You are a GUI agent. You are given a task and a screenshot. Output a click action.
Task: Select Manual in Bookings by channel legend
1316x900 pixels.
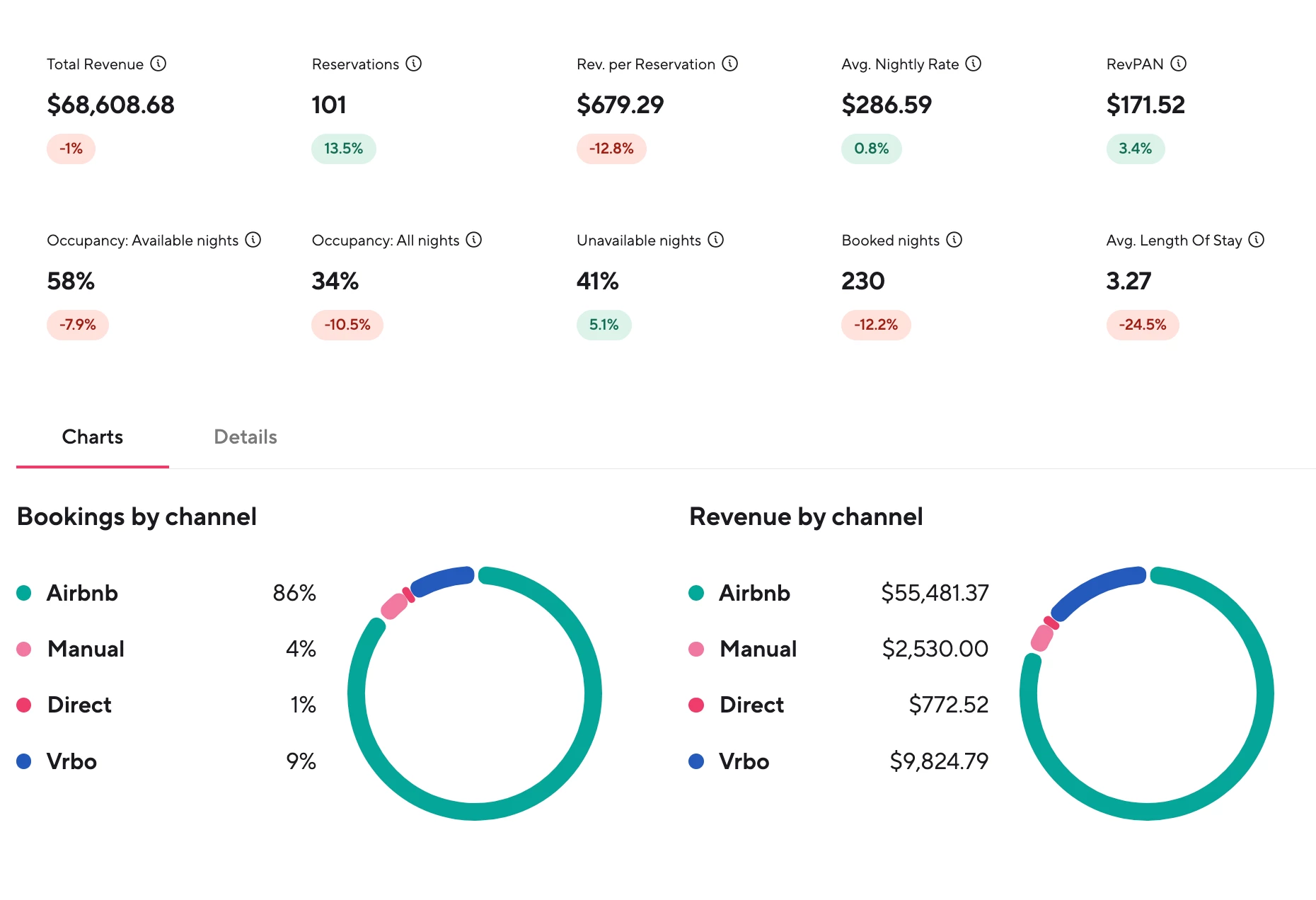click(86, 649)
